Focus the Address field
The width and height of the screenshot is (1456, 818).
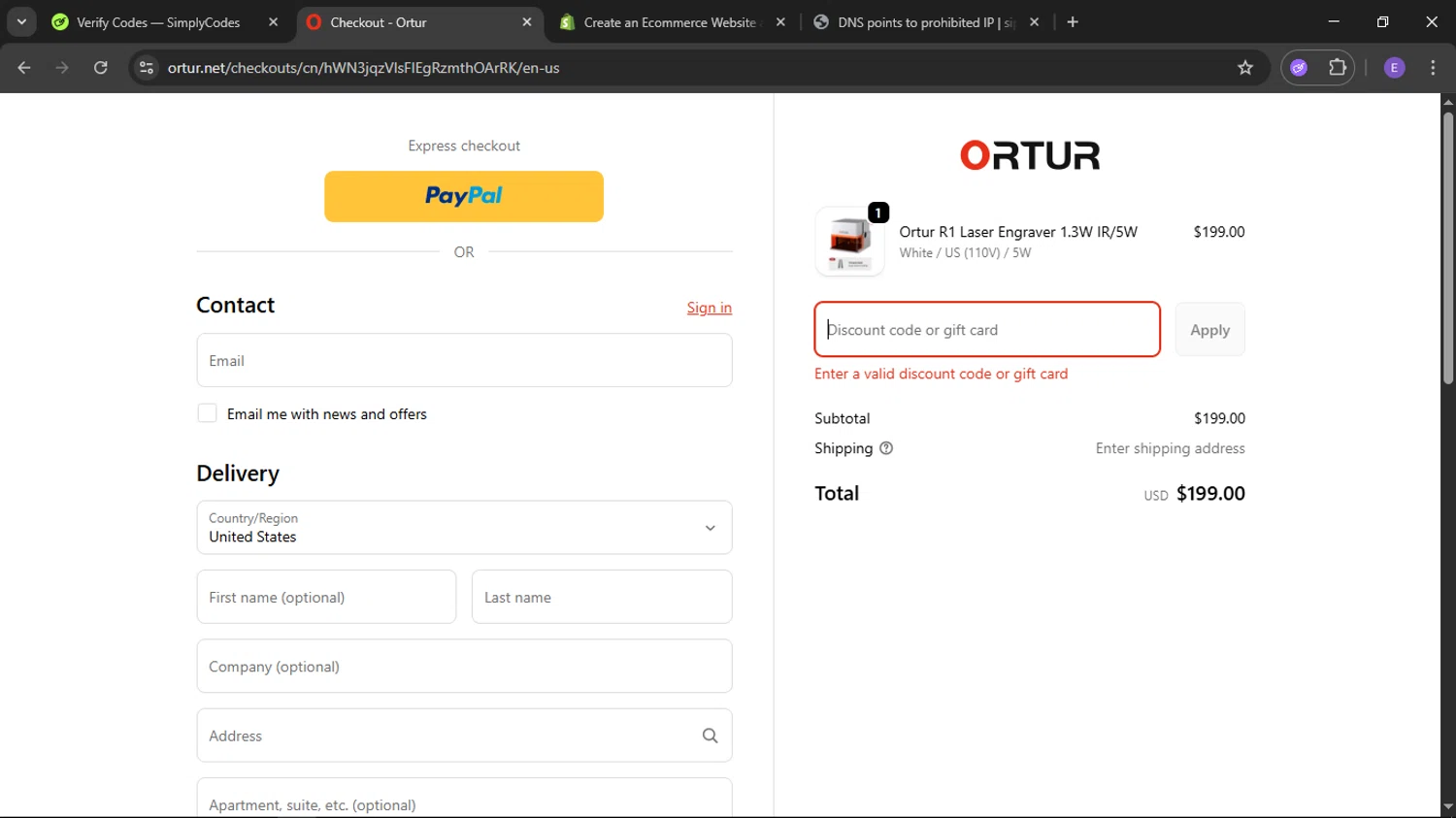464,736
